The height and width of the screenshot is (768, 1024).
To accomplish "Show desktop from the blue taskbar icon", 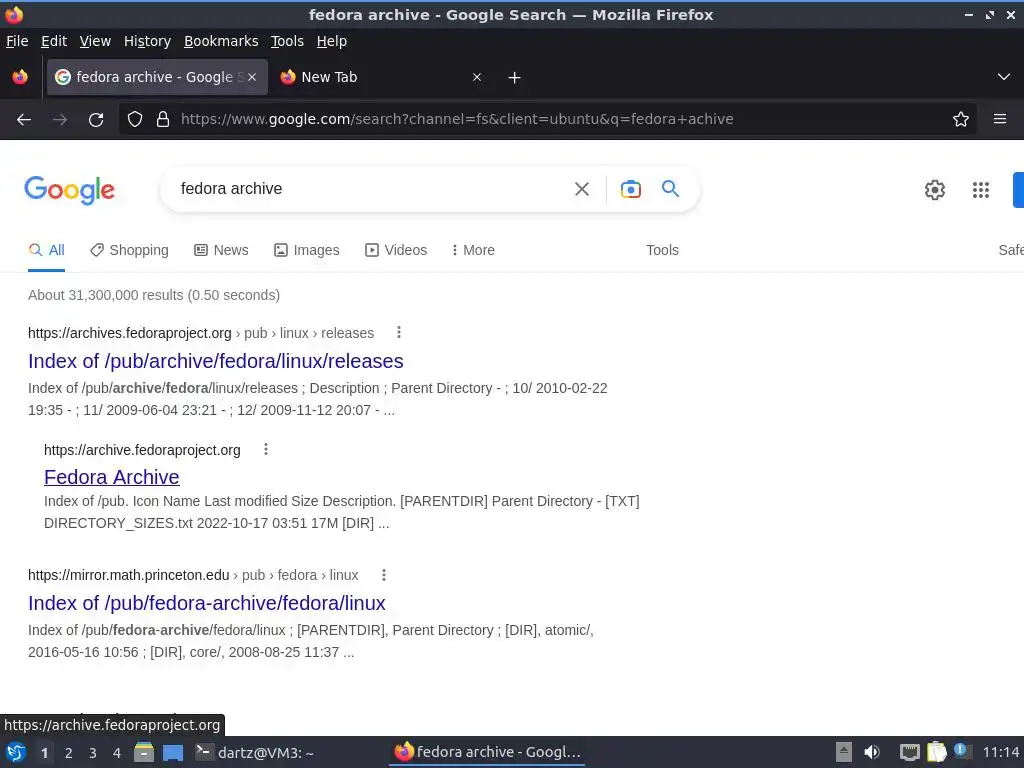I will (173, 753).
